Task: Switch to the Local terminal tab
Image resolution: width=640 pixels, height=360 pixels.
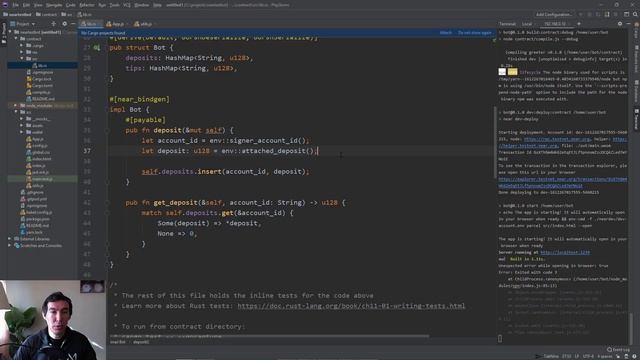Action: (527, 24)
